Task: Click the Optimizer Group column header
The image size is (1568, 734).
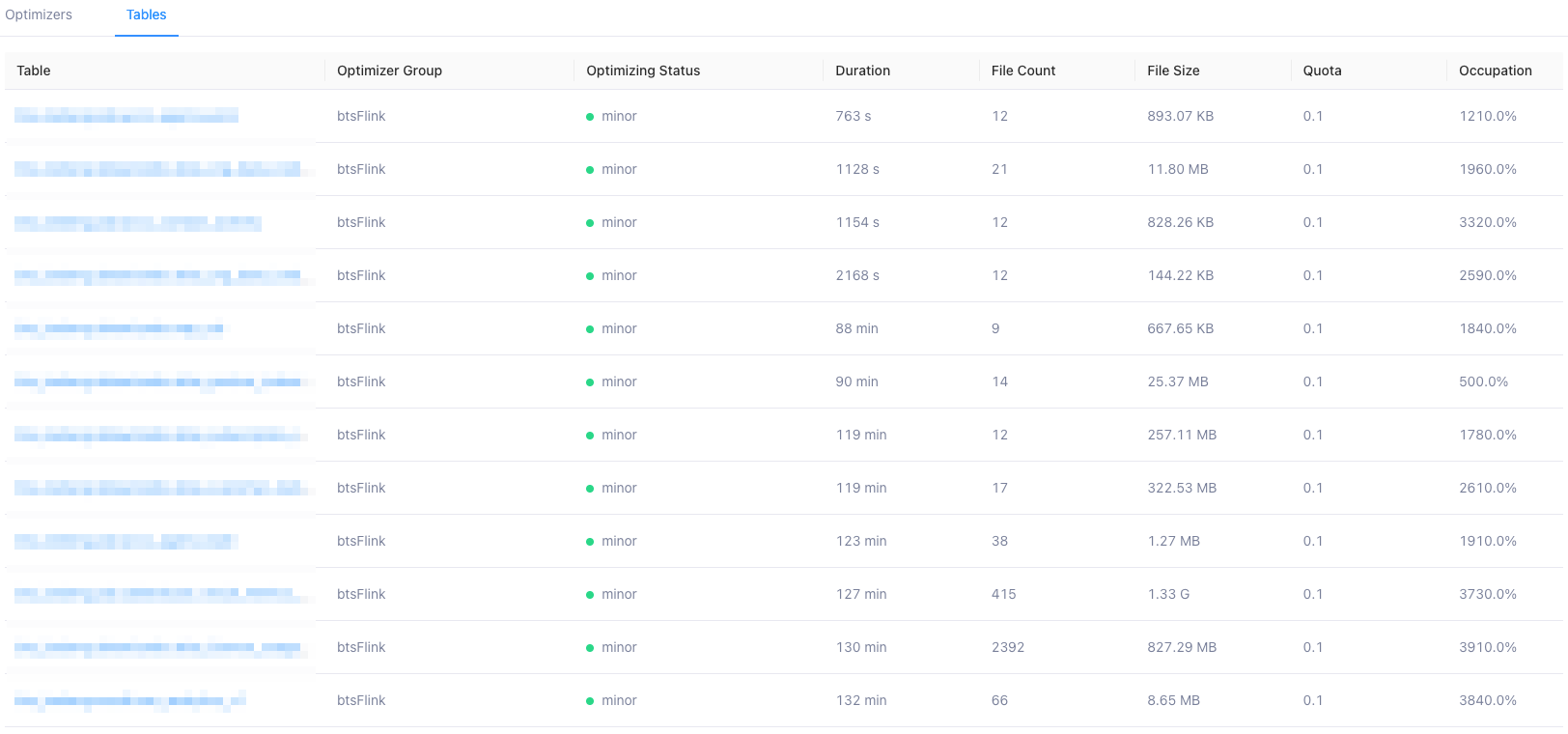Action: [389, 71]
